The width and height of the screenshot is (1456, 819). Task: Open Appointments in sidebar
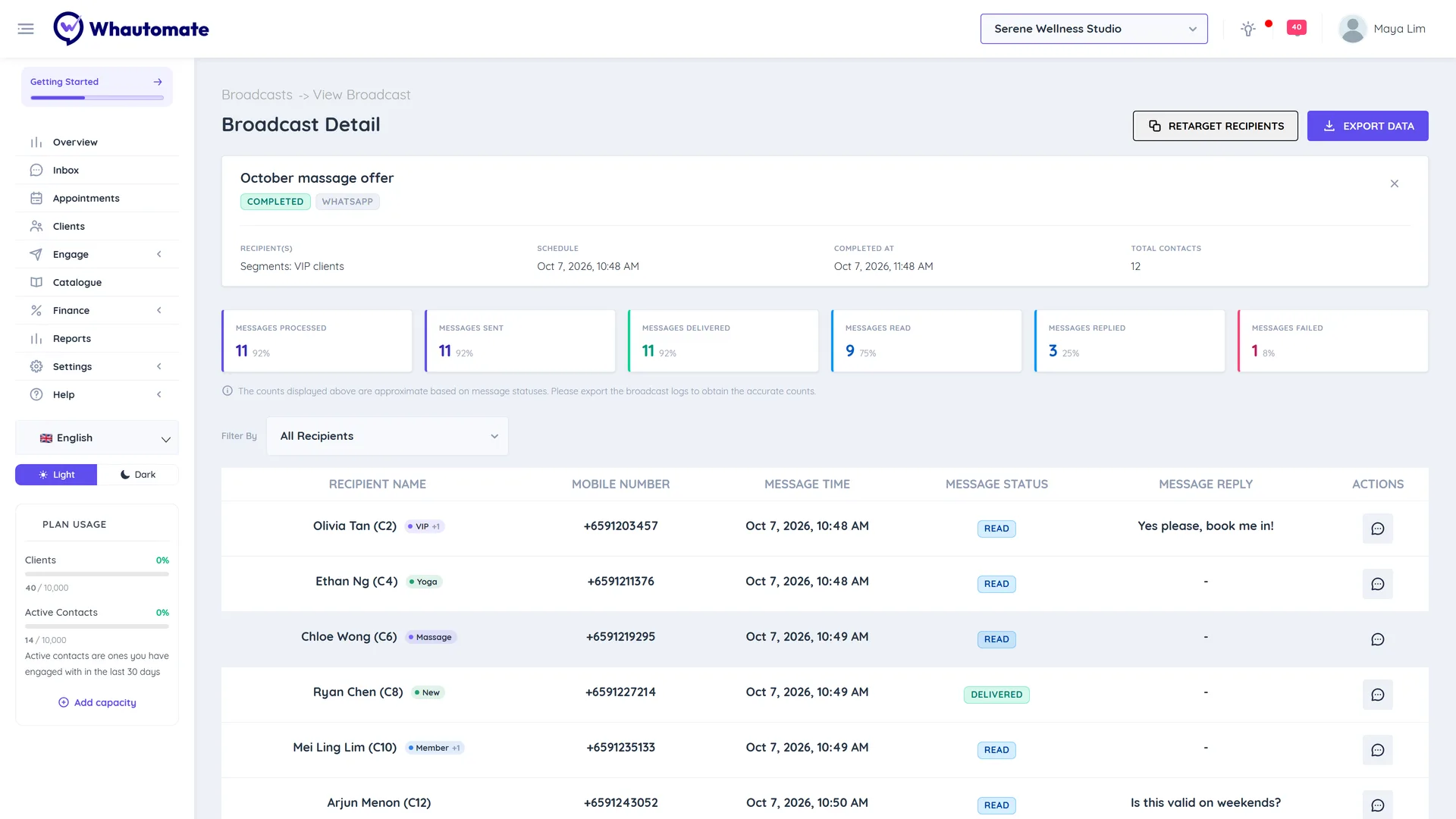(x=97, y=198)
